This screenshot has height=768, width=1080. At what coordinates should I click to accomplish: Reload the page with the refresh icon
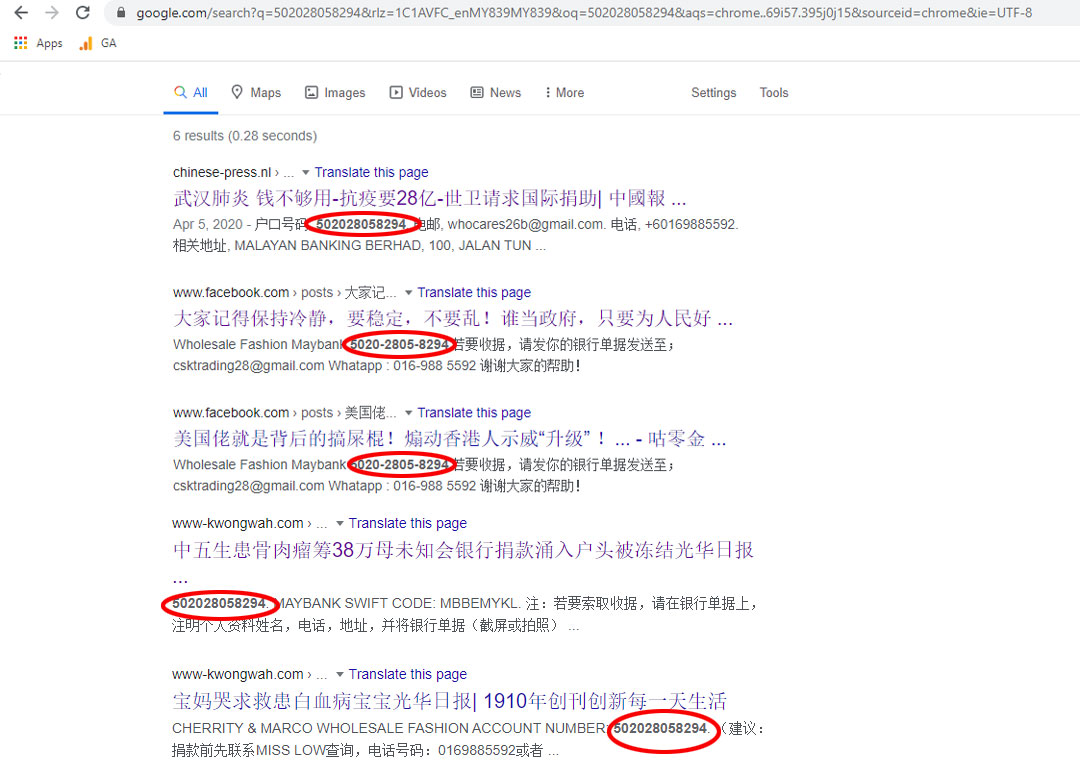point(83,12)
